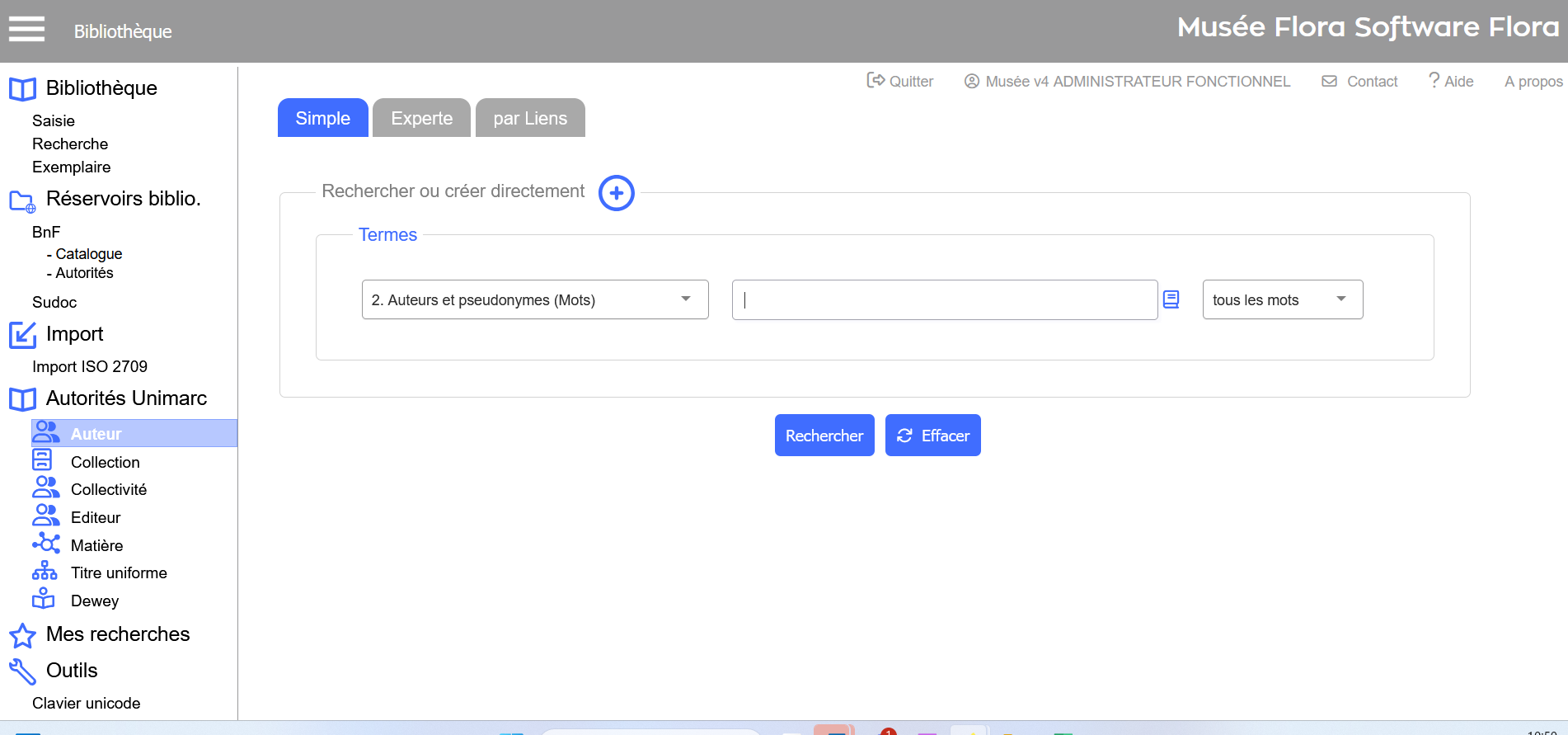Image resolution: width=1568 pixels, height=735 pixels.
Task: Open the BnF reservoir entry
Action: [x=46, y=232]
